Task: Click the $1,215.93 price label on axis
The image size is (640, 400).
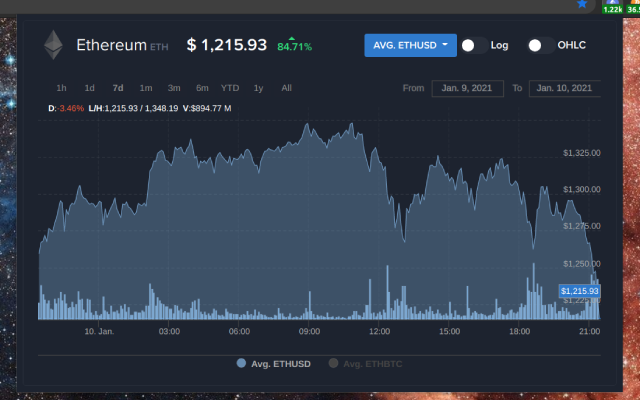Action: tap(580, 291)
